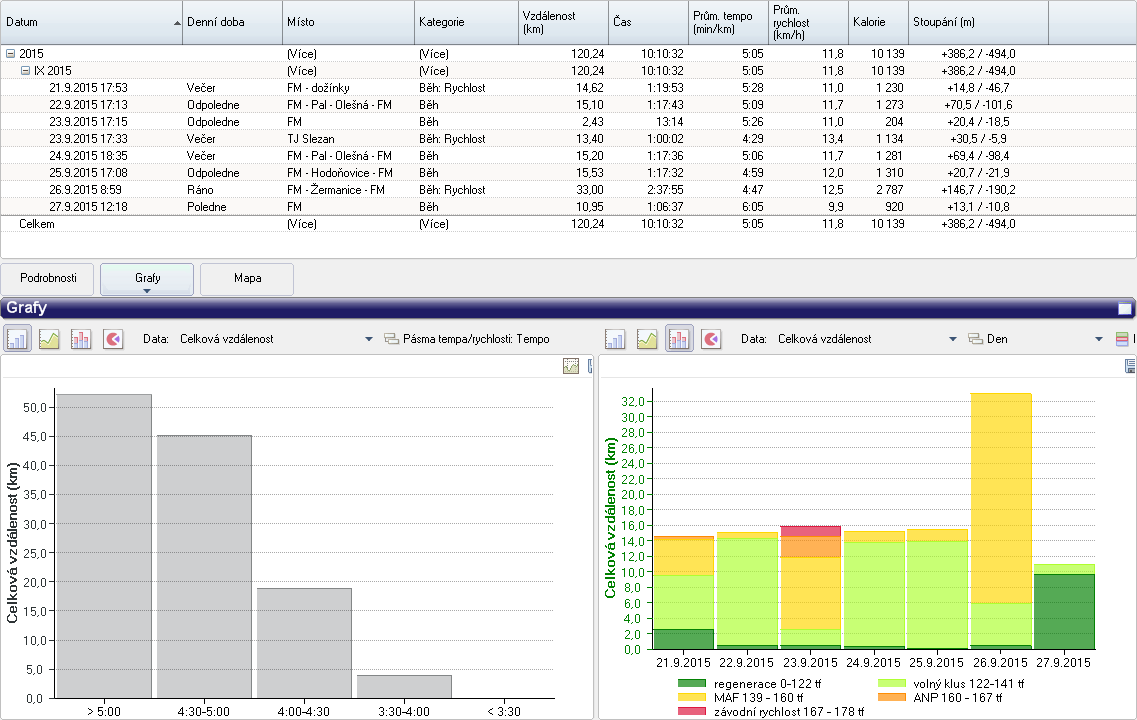Viewport: 1137px width, 720px height.
Task: Select activity row 23.9.2015 17:15
Action: point(568,122)
